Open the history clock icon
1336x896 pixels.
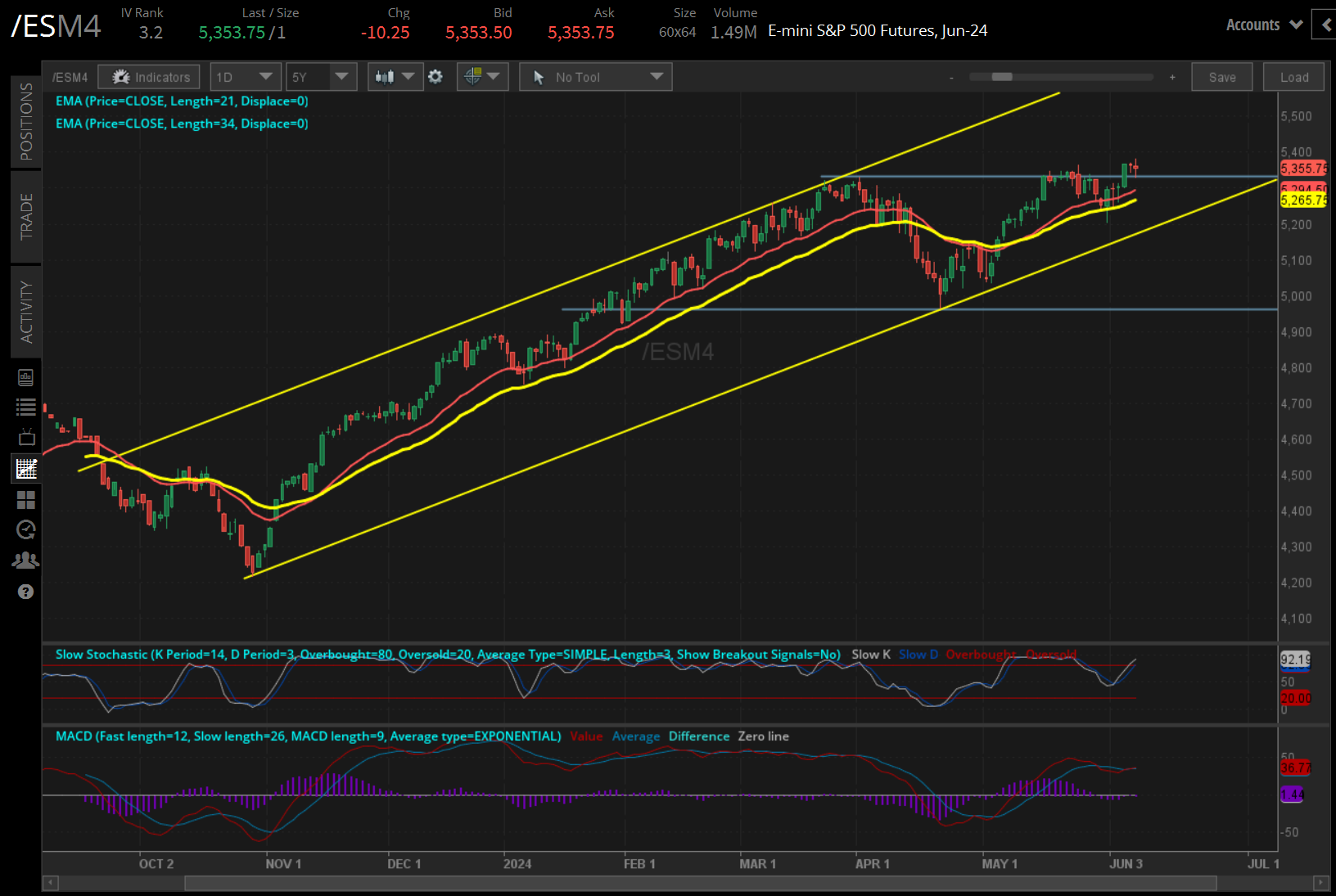tap(25, 529)
